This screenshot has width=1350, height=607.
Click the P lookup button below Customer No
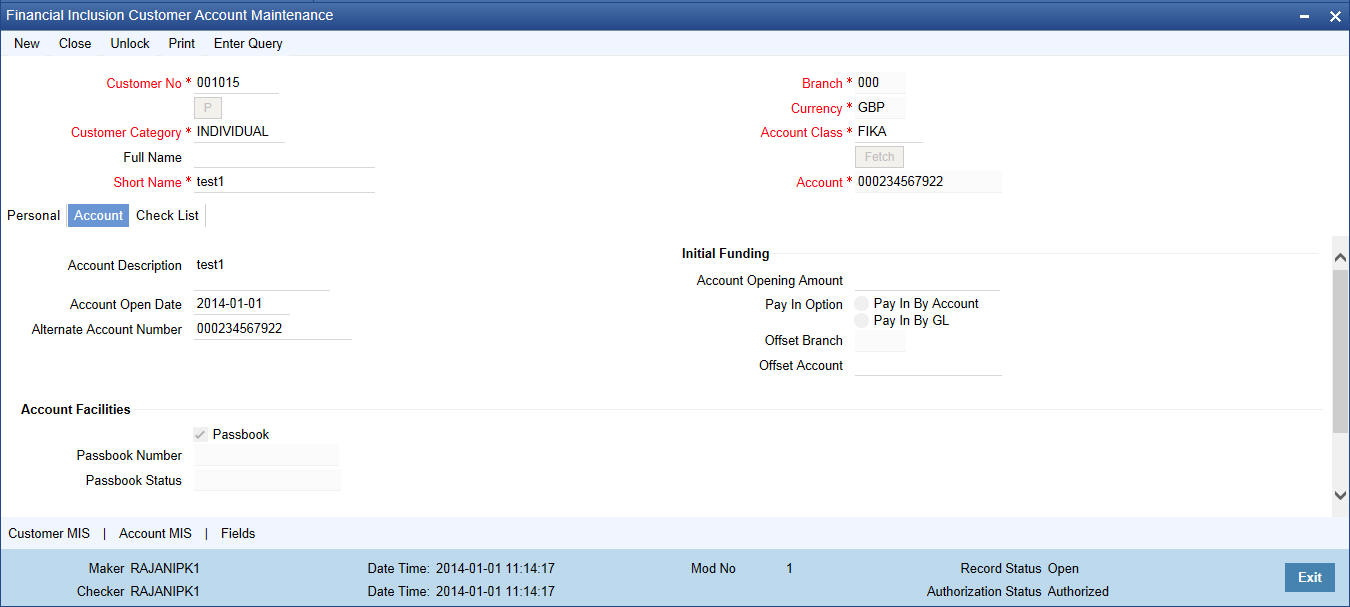[x=207, y=107]
